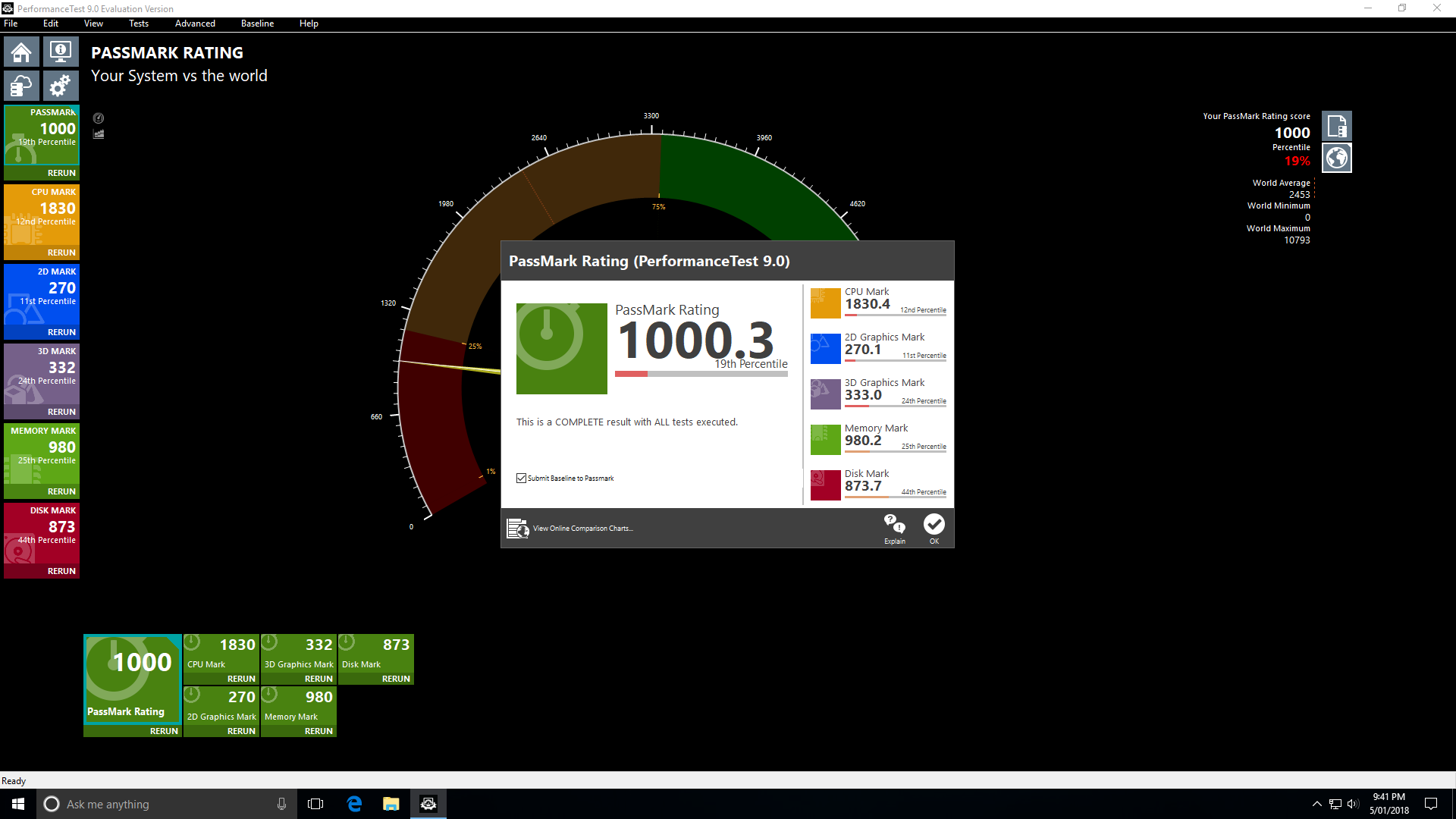Click the green Memory Mark icon in dialog
This screenshot has width=1456, height=819.
(826, 440)
